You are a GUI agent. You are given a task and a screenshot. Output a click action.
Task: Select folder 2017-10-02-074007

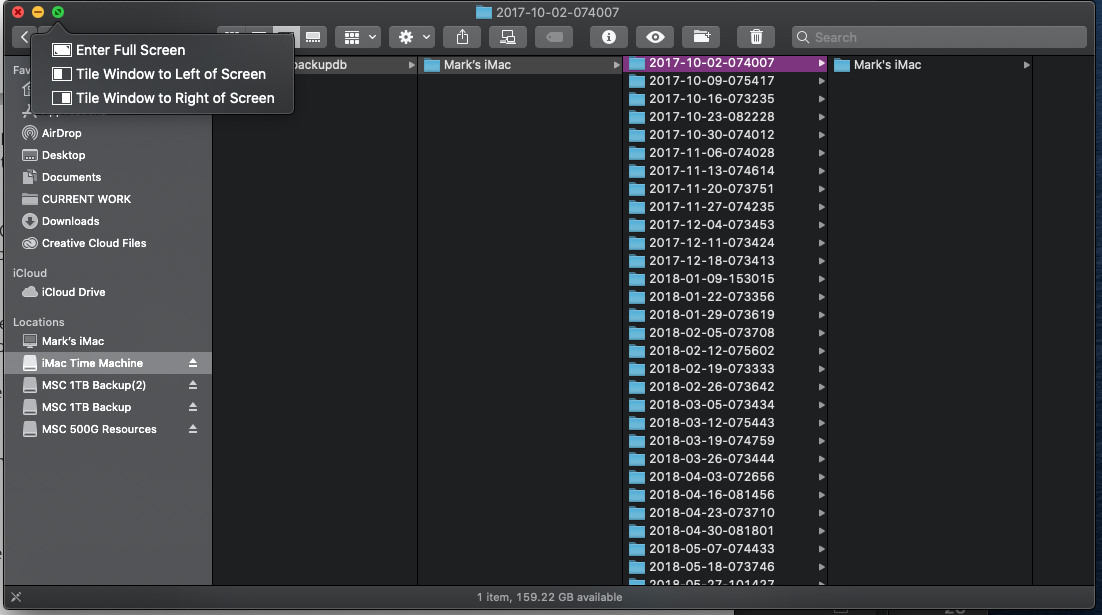pyautogui.click(x=725, y=63)
